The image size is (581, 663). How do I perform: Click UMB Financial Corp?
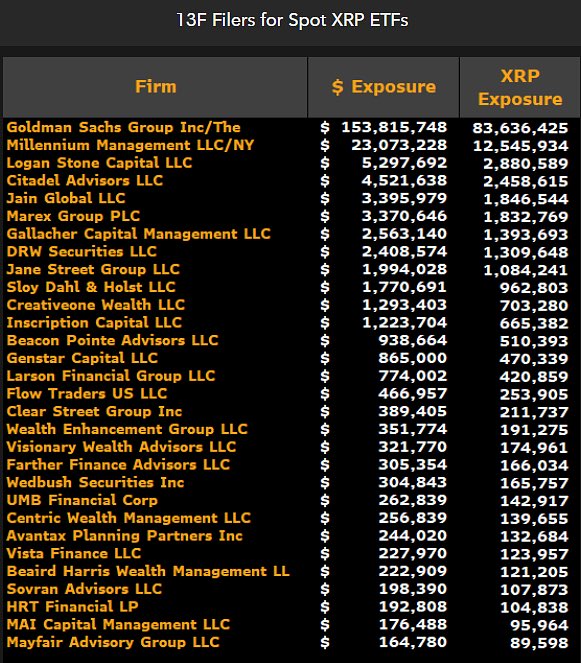coord(82,500)
